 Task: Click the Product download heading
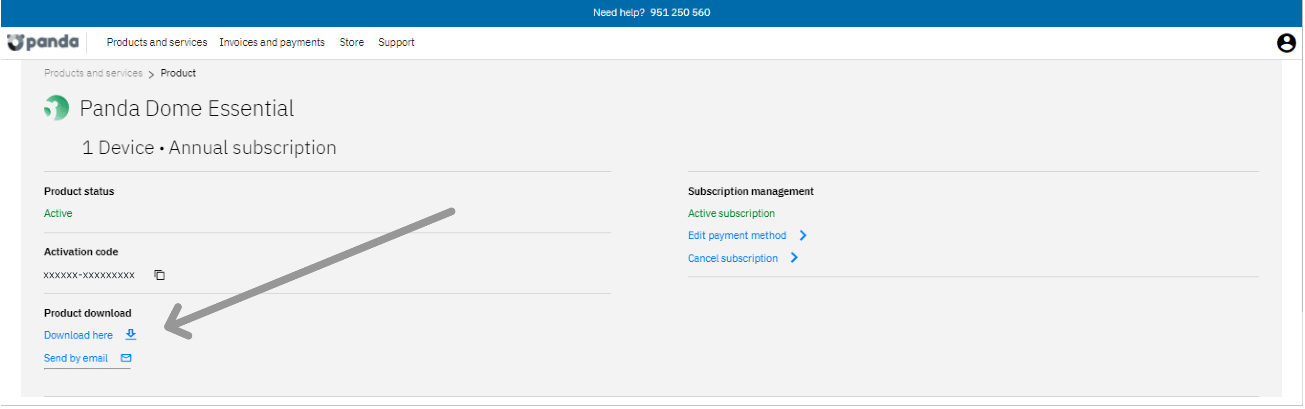(88, 313)
